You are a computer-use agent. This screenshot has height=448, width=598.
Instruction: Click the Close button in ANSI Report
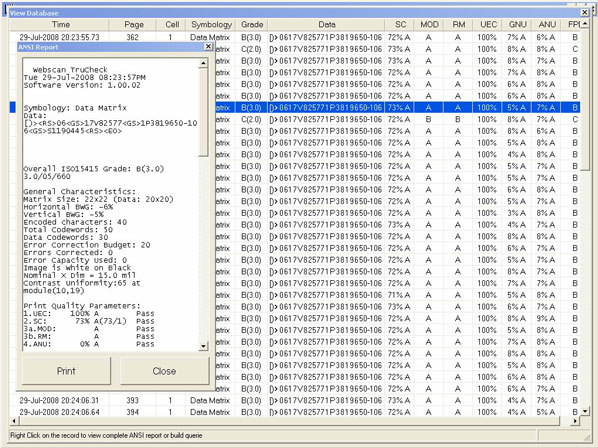tap(164, 371)
